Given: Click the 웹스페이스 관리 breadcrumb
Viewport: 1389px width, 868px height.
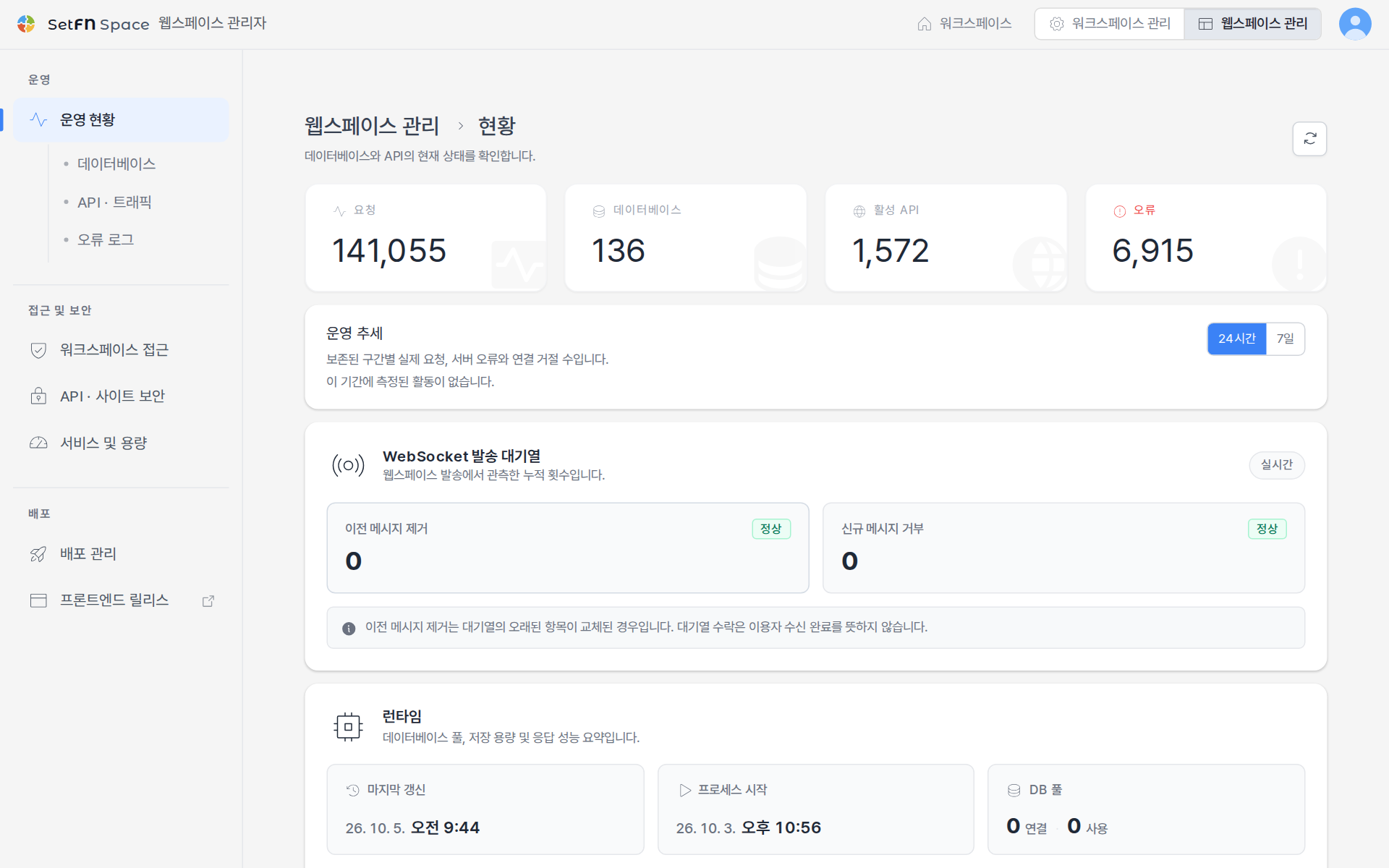Looking at the screenshot, I should click(x=372, y=126).
